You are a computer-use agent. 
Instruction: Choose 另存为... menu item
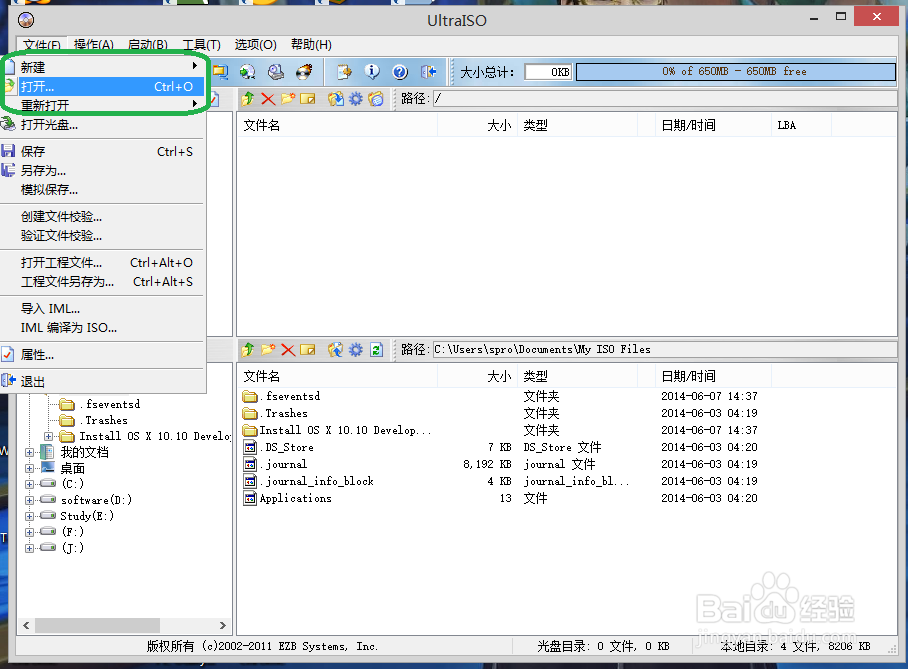103,171
